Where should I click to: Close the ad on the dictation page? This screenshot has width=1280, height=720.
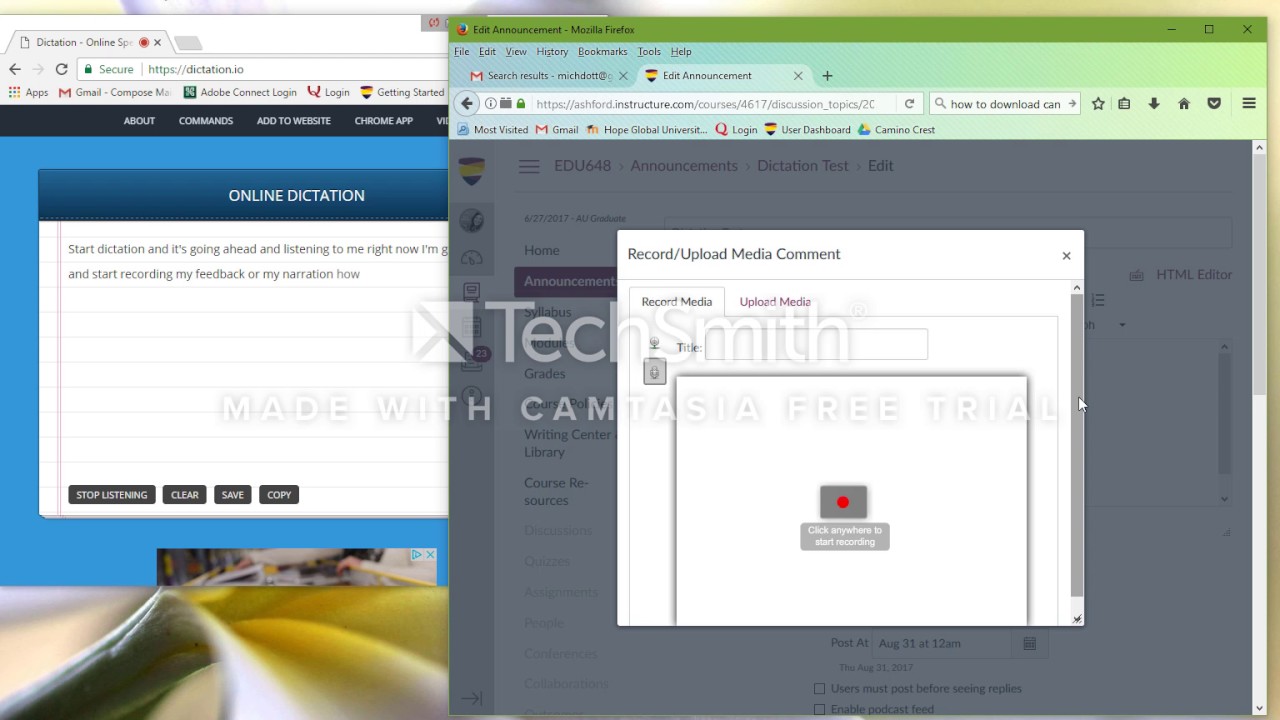[430, 554]
